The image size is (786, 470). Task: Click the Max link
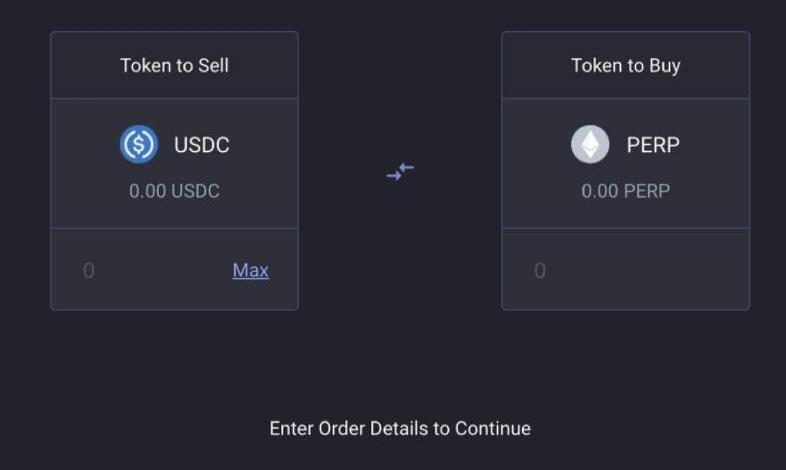pyautogui.click(x=250, y=270)
